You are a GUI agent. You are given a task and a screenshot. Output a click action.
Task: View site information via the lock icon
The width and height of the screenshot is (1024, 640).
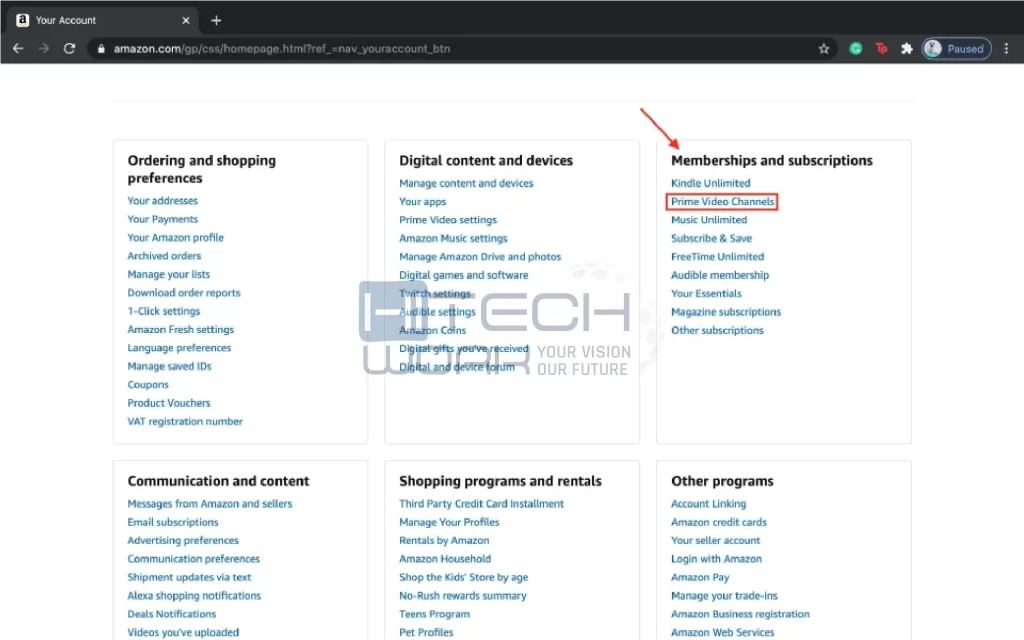pos(101,48)
